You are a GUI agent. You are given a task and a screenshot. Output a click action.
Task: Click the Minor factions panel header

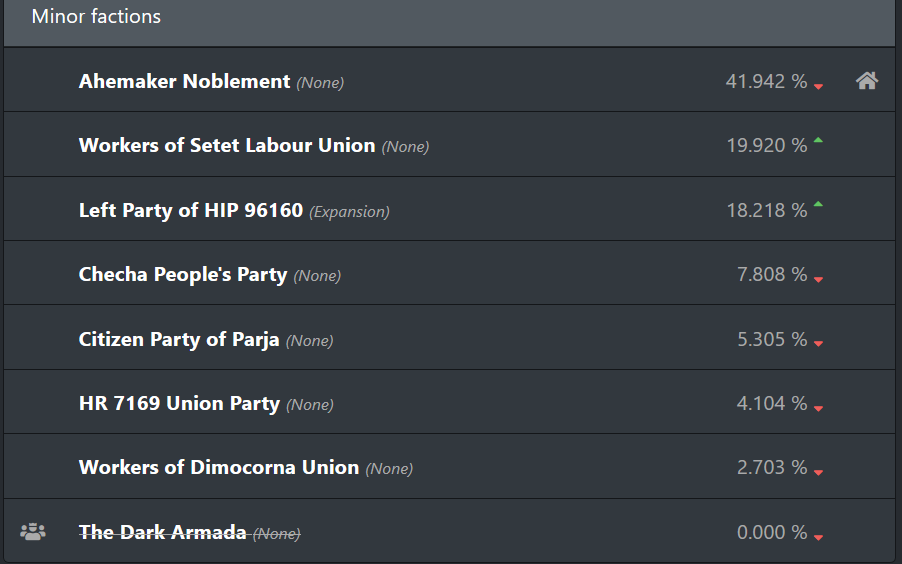449,23
